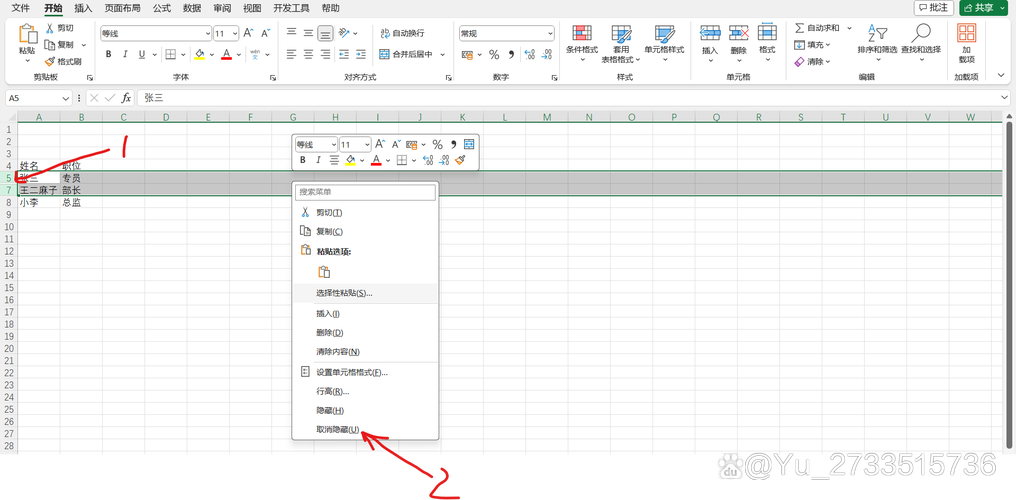Open the Name Box dropdown arrow
The image size is (1016, 500).
[x=66, y=98]
